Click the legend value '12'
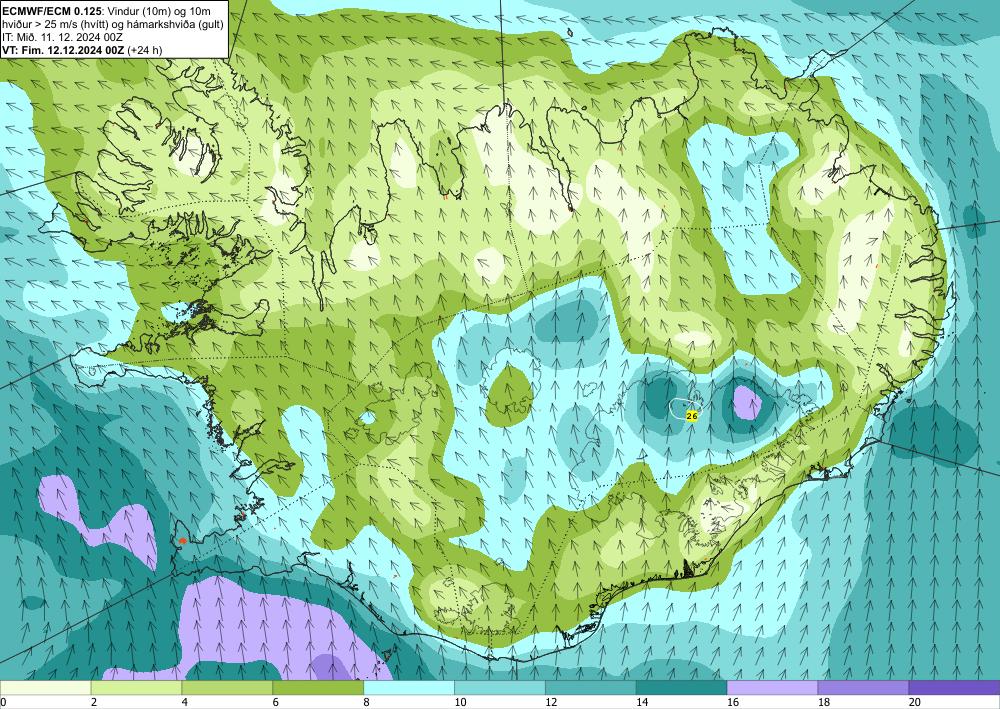The width and height of the screenshot is (1000, 709). click(x=551, y=702)
